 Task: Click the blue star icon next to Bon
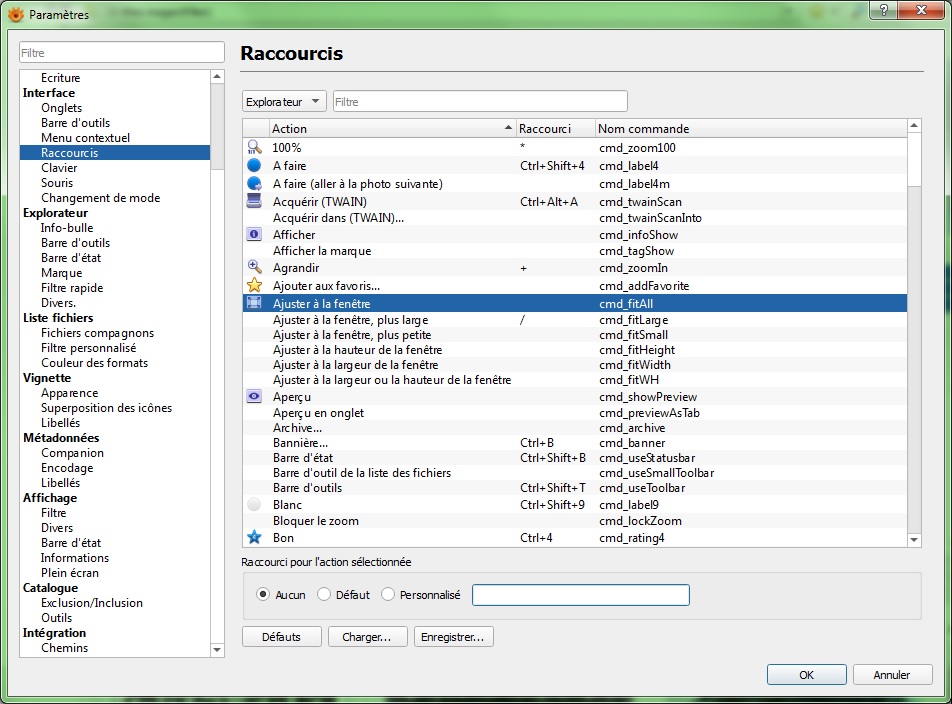(254, 537)
